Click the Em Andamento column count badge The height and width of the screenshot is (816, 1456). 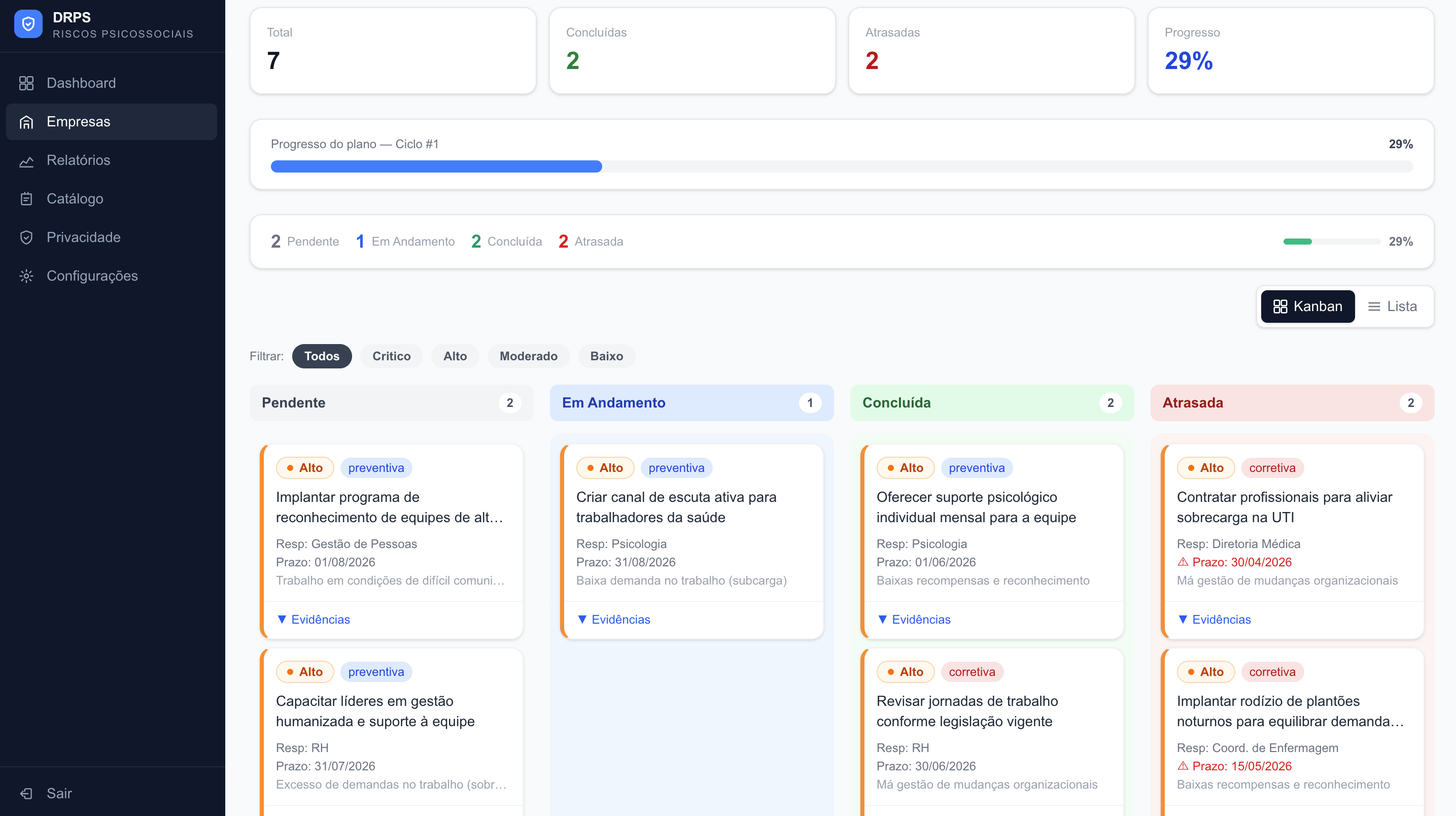(810, 403)
